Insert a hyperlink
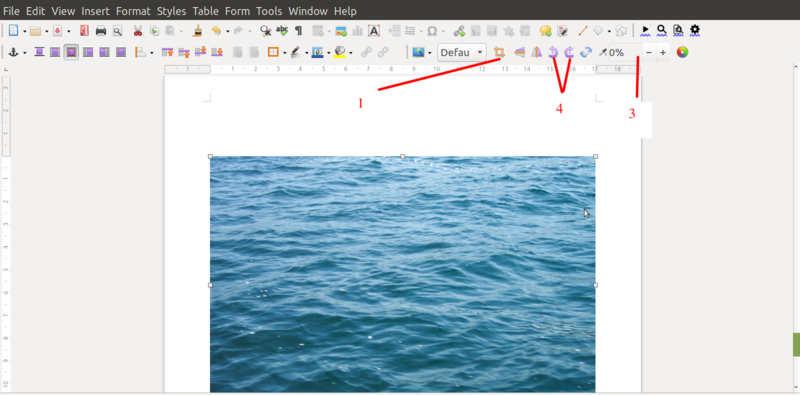Viewport: 800px width, 395px height. pyautogui.click(x=459, y=31)
